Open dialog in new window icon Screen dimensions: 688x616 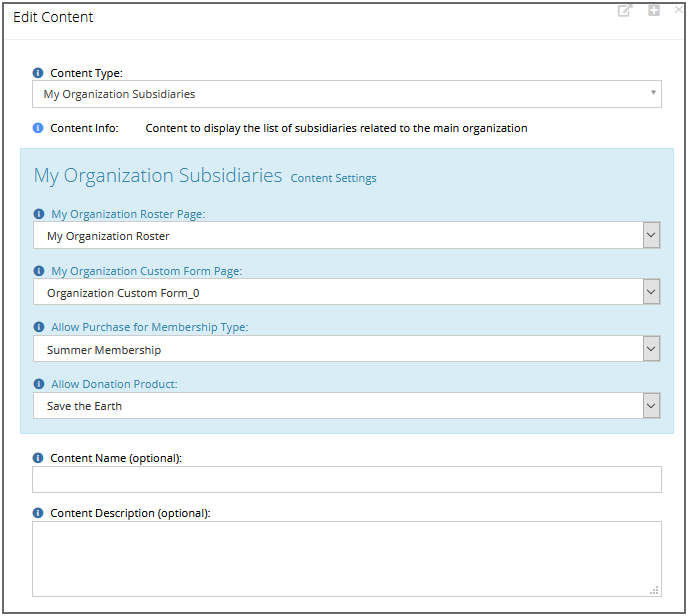pos(625,11)
